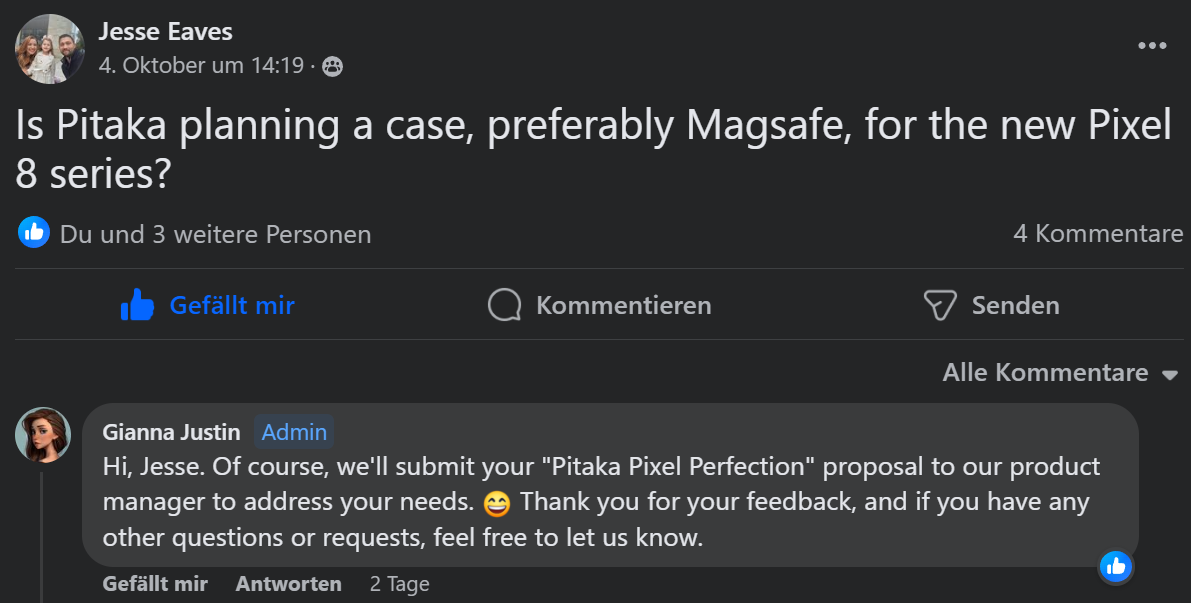Expand the "Alle Kommentare" sorting dropdown
The height and width of the screenshot is (603, 1191).
(x=1060, y=373)
